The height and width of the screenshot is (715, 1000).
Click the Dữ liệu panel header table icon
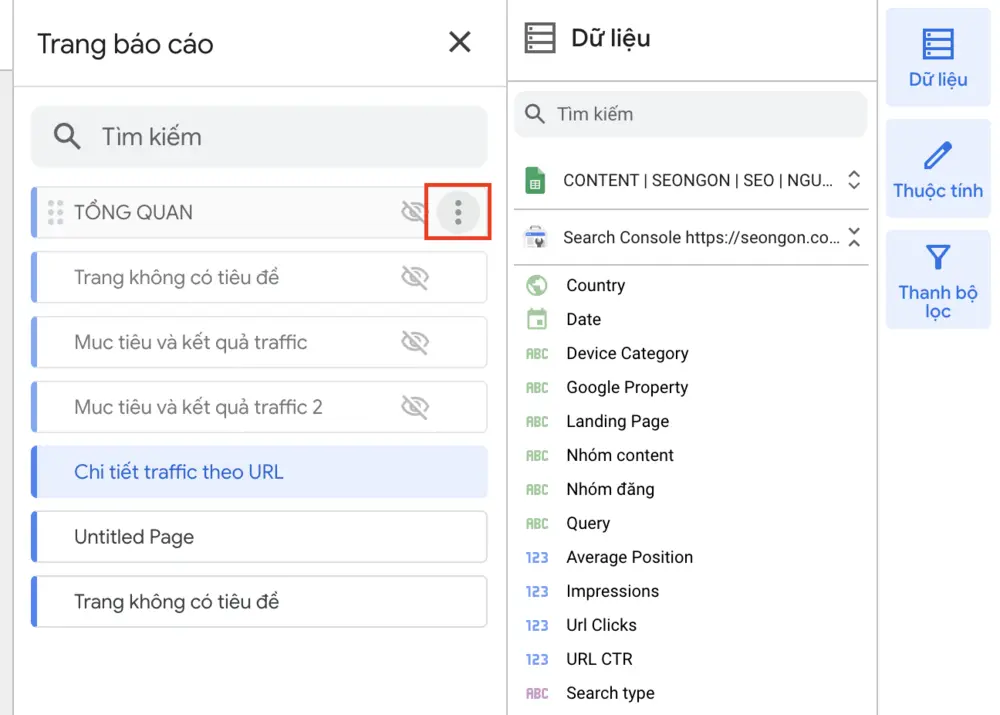(540, 38)
